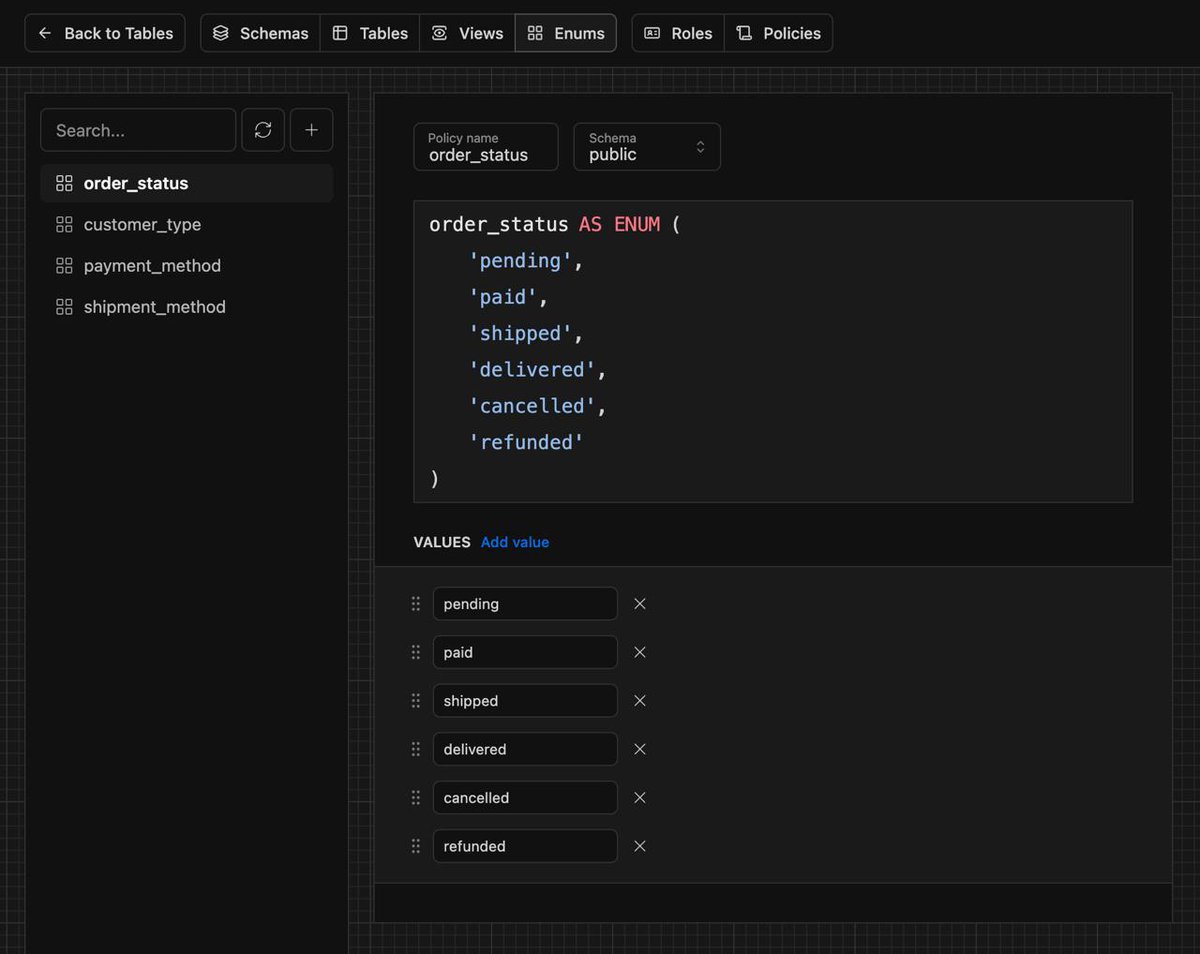This screenshot has width=1200, height=954.
Task: Click the AS ENUM keyword in code
Action: pos(619,224)
